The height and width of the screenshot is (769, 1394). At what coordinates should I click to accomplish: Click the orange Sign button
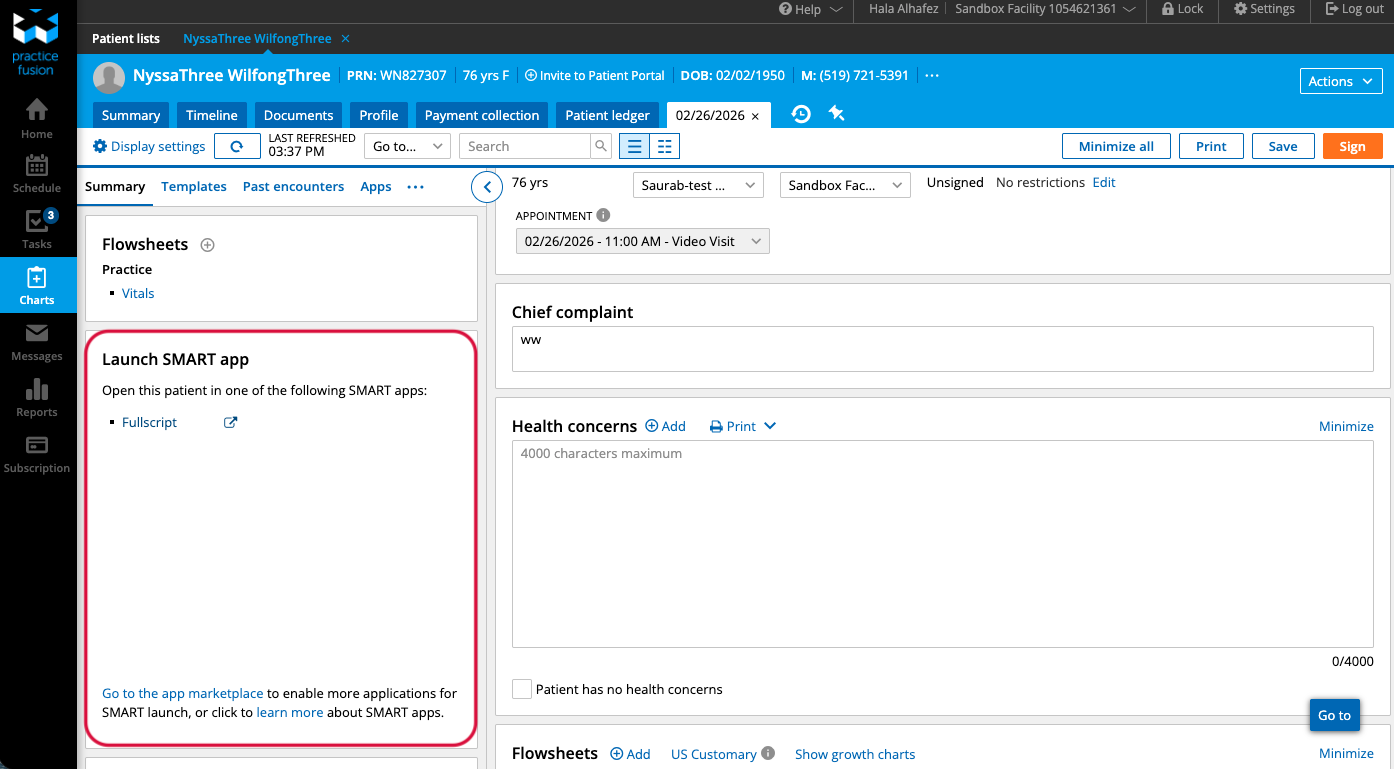(1352, 146)
